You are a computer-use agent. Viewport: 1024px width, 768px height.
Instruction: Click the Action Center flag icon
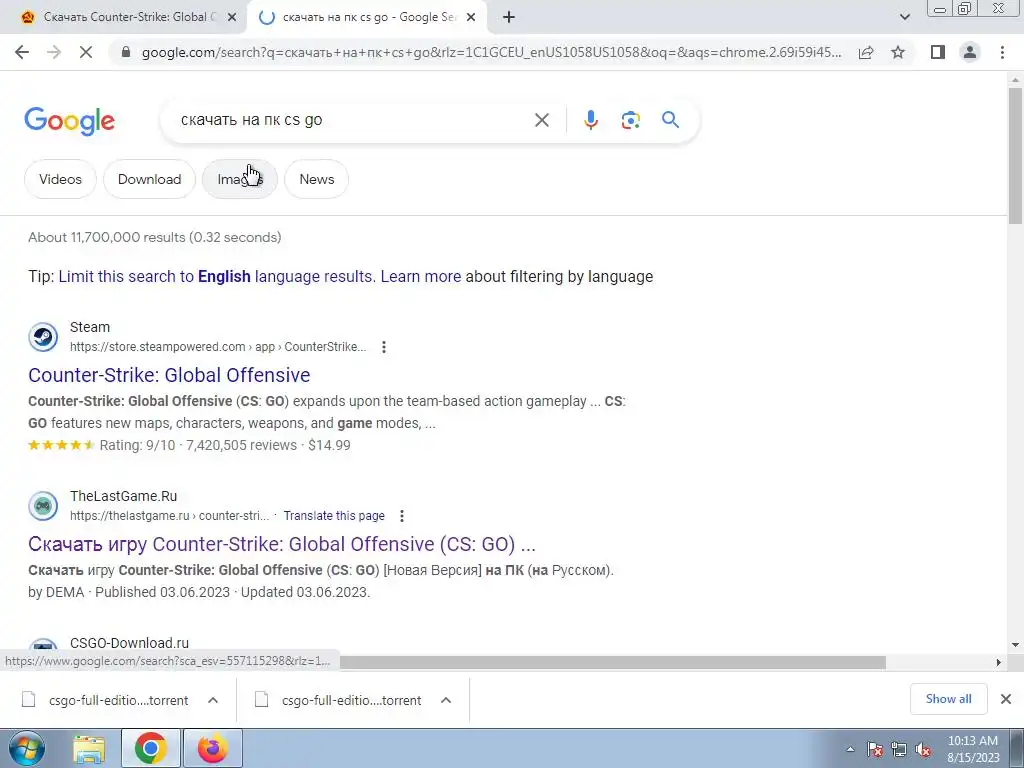pos(875,749)
